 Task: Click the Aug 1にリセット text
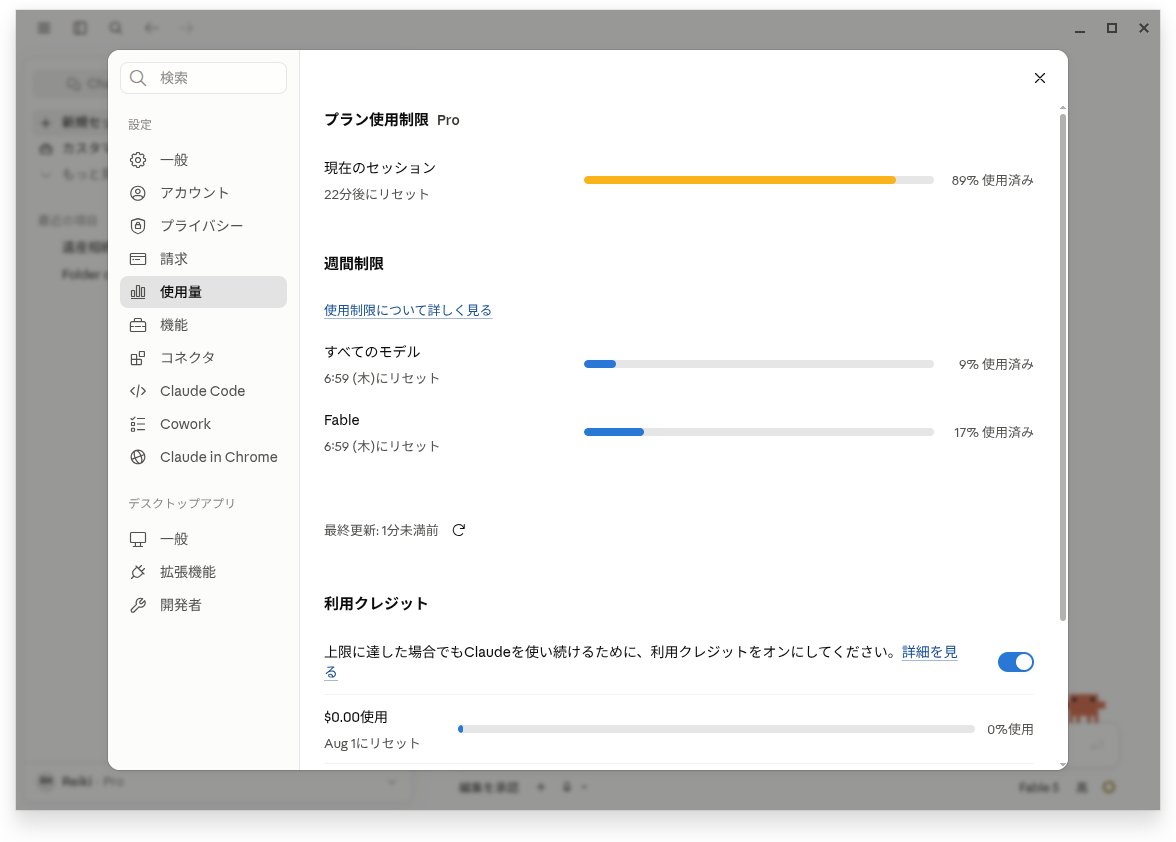click(x=372, y=743)
